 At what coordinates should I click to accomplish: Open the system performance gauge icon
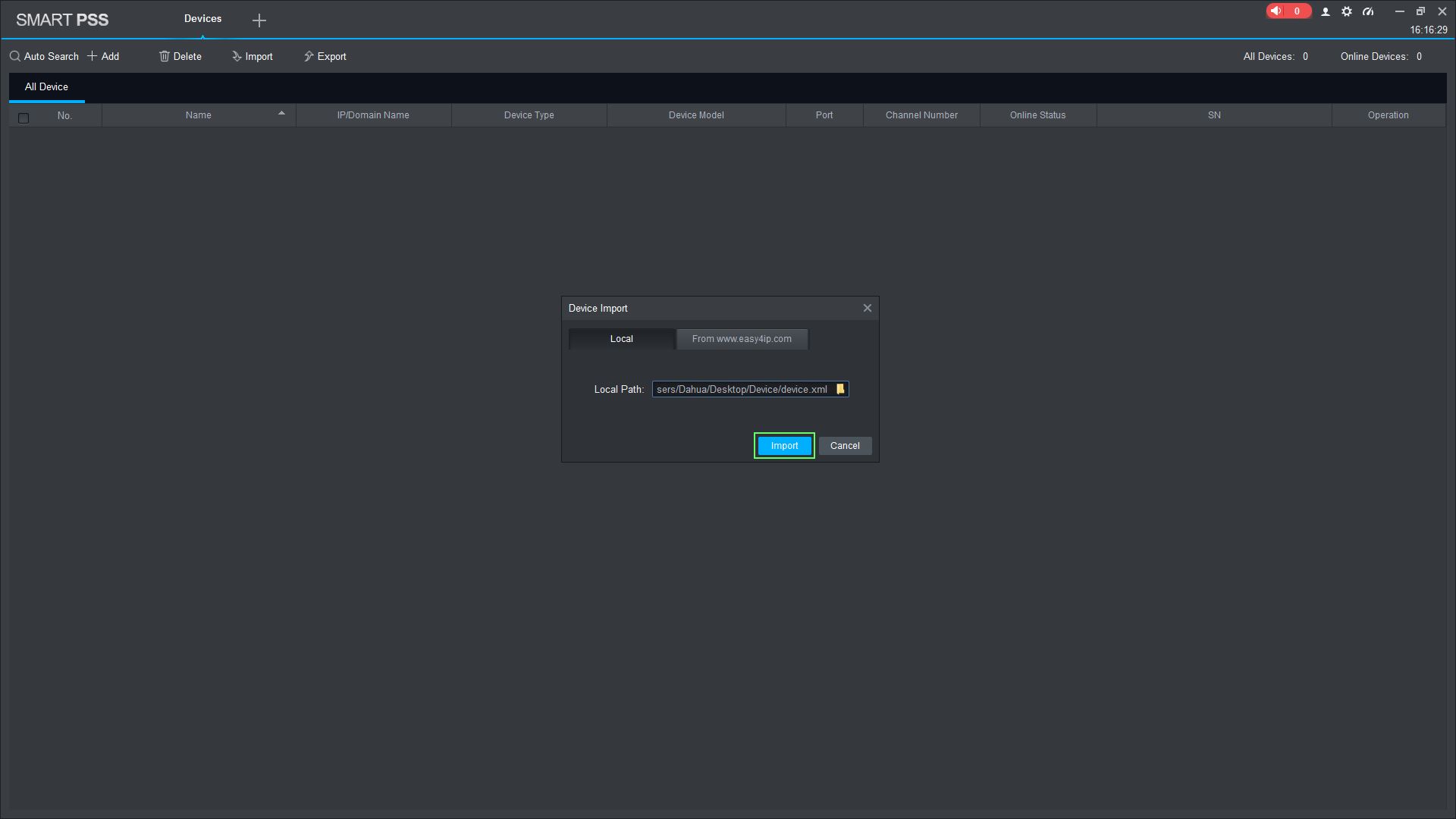click(1368, 12)
